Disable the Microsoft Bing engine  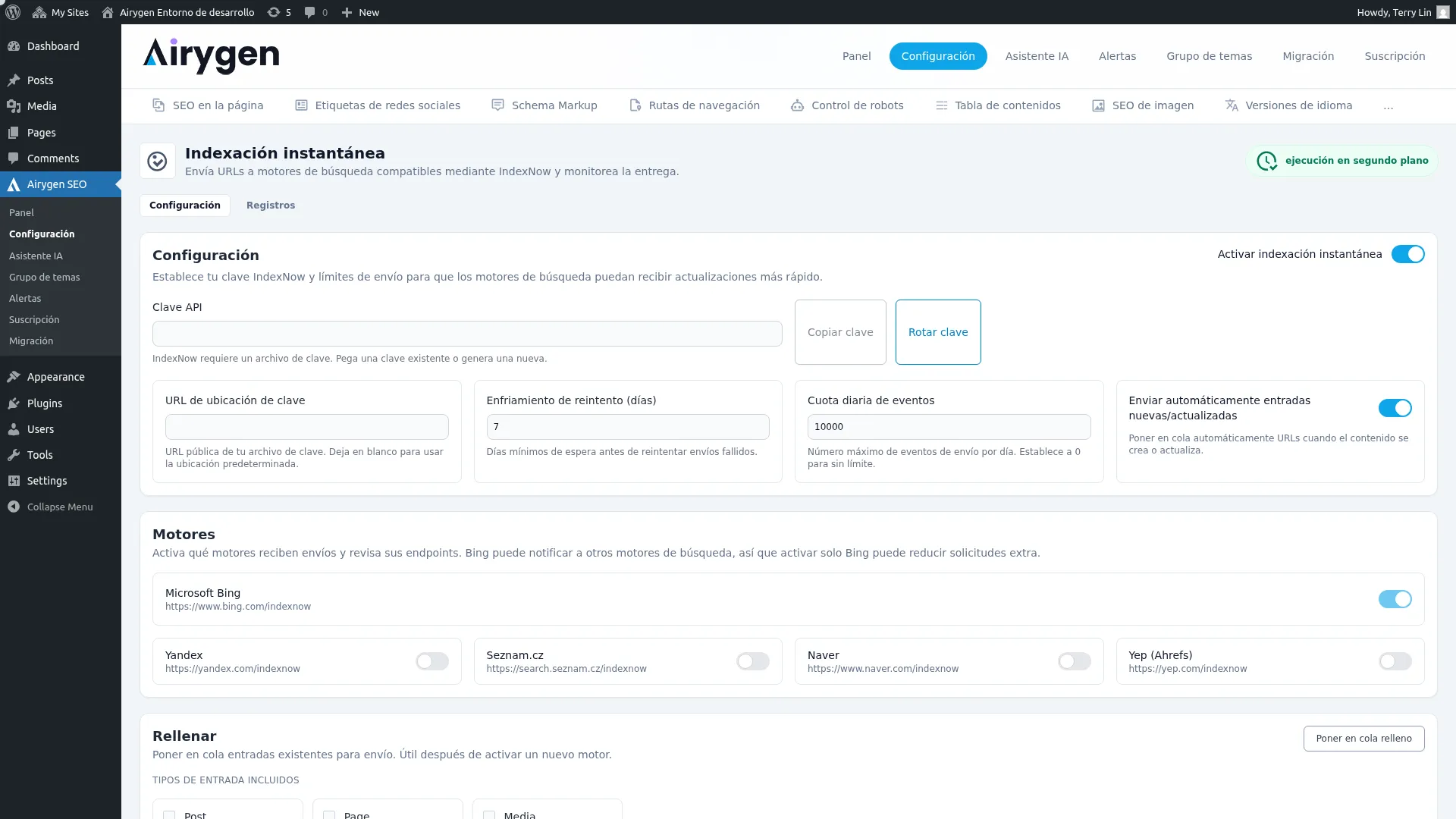click(x=1395, y=599)
